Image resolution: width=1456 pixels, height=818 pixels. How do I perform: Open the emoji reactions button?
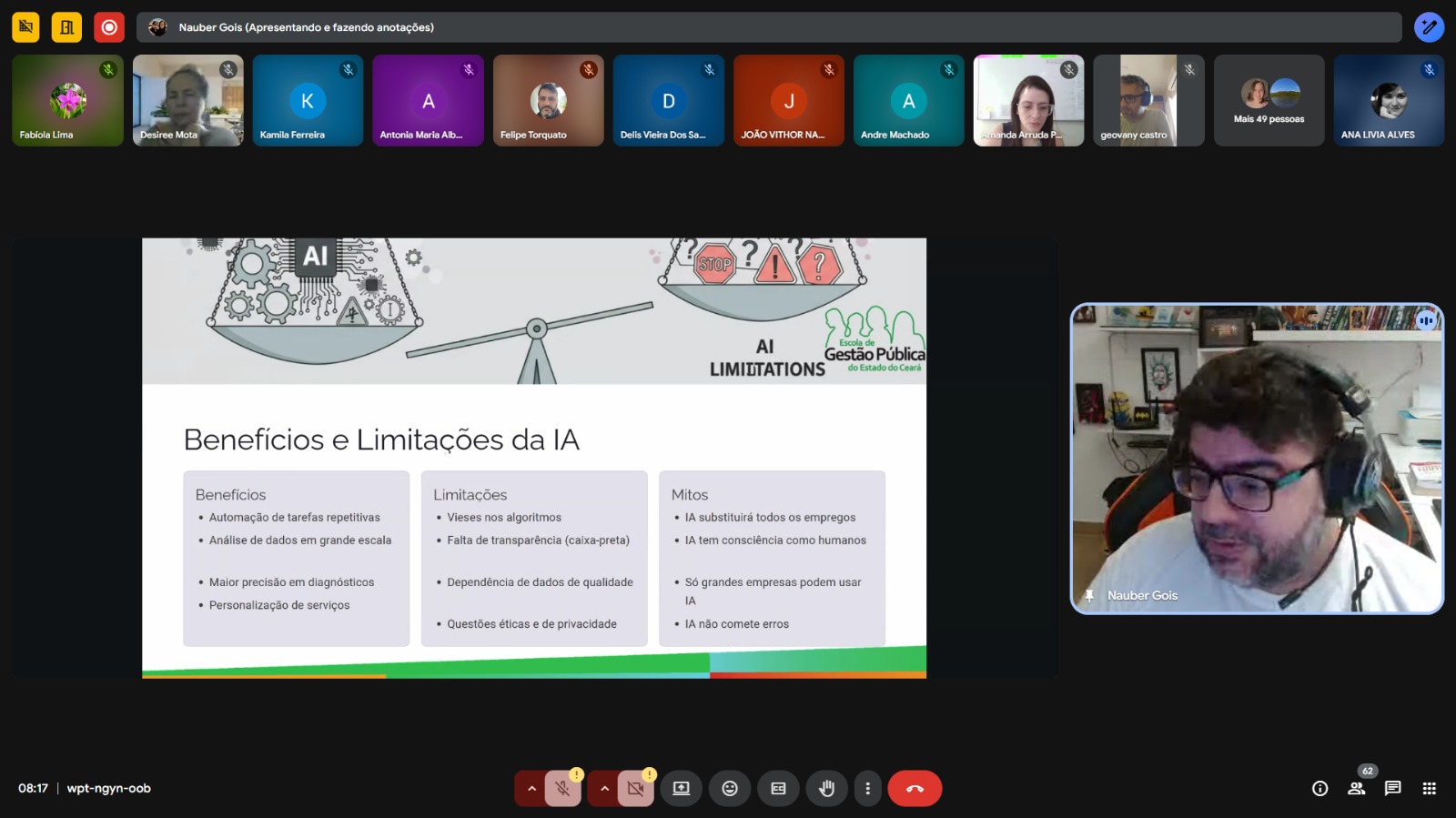[730, 789]
